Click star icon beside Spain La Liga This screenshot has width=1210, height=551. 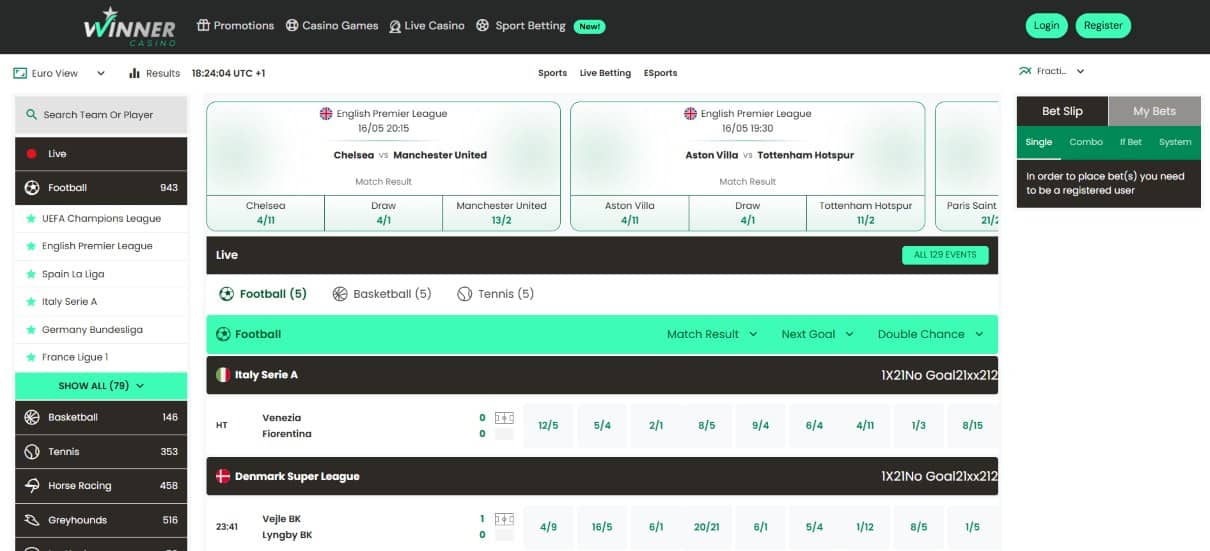click(31, 274)
